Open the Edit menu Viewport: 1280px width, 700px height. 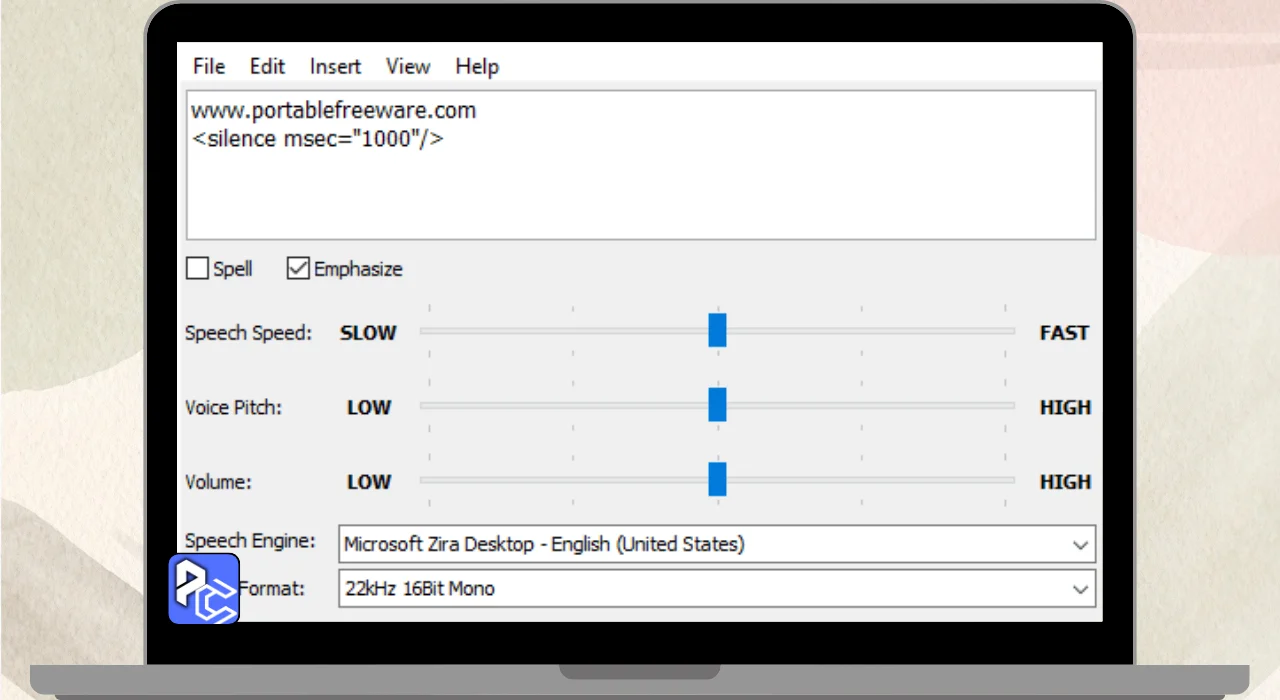click(x=267, y=66)
